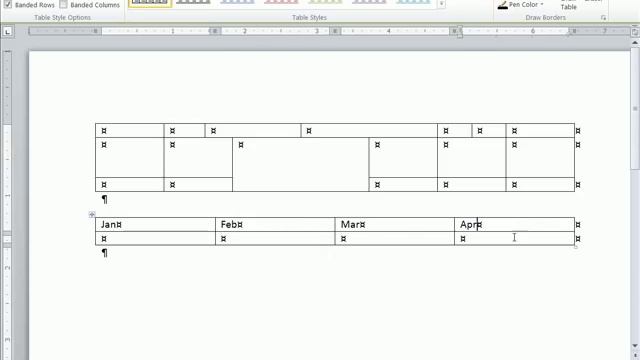This screenshot has width=640, height=360.
Task: Apply the purple table style thumbnail
Action: pyautogui.click(x=369, y=2)
